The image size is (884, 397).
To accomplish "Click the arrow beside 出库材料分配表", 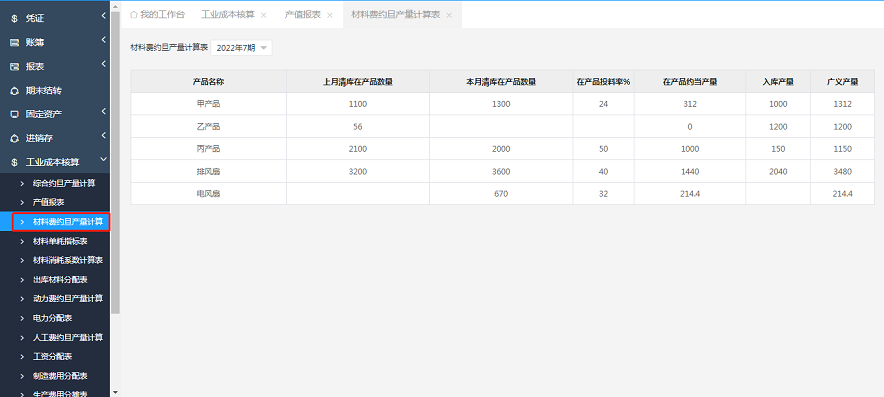I will point(22,280).
